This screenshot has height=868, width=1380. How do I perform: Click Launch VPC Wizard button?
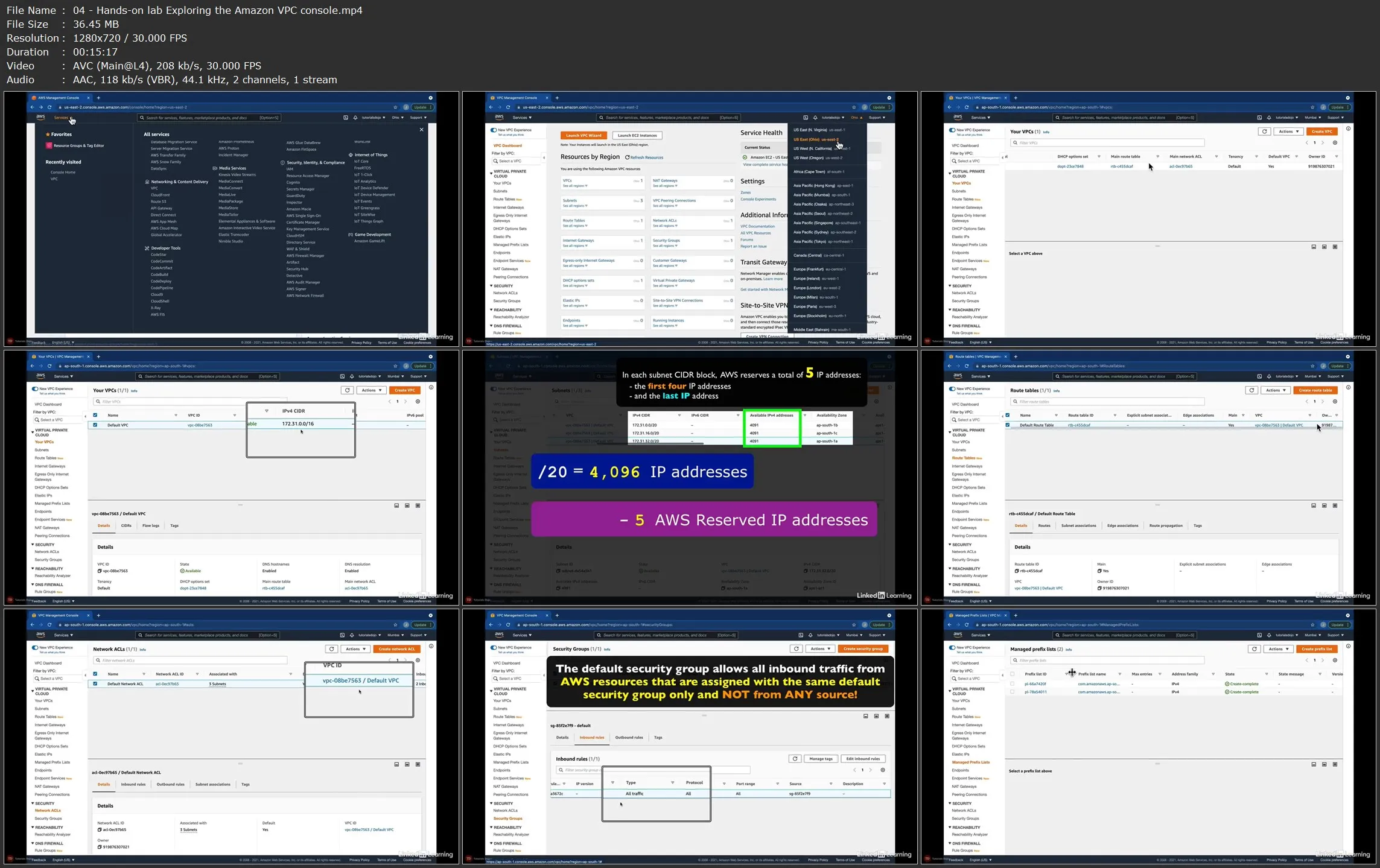click(x=583, y=136)
